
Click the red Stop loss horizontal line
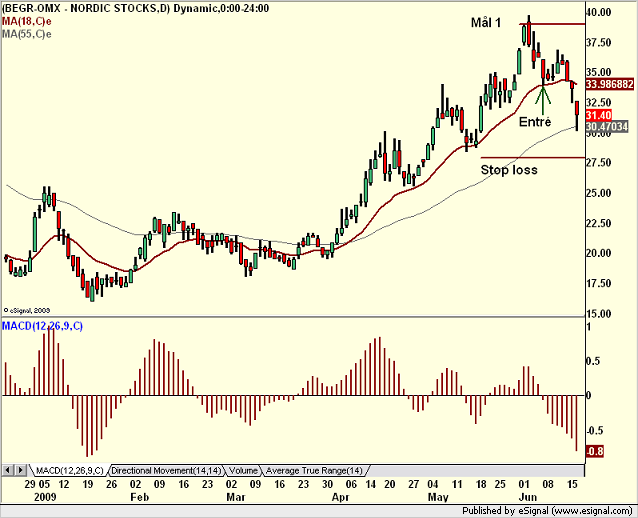(x=533, y=157)
